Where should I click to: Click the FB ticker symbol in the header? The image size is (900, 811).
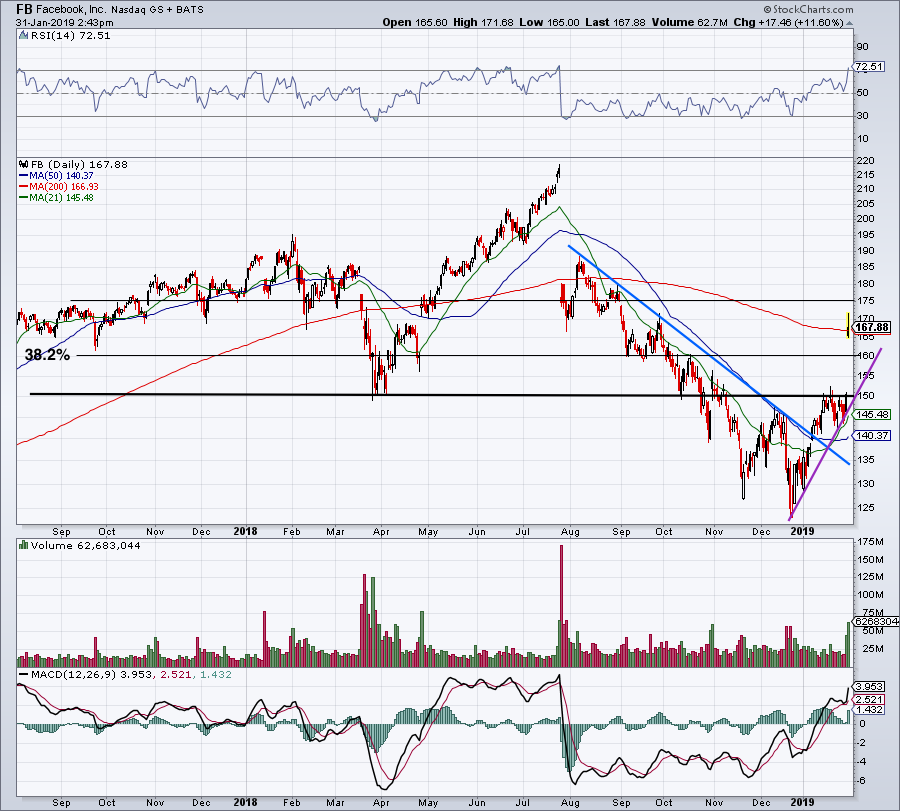[x=25, y=10]
